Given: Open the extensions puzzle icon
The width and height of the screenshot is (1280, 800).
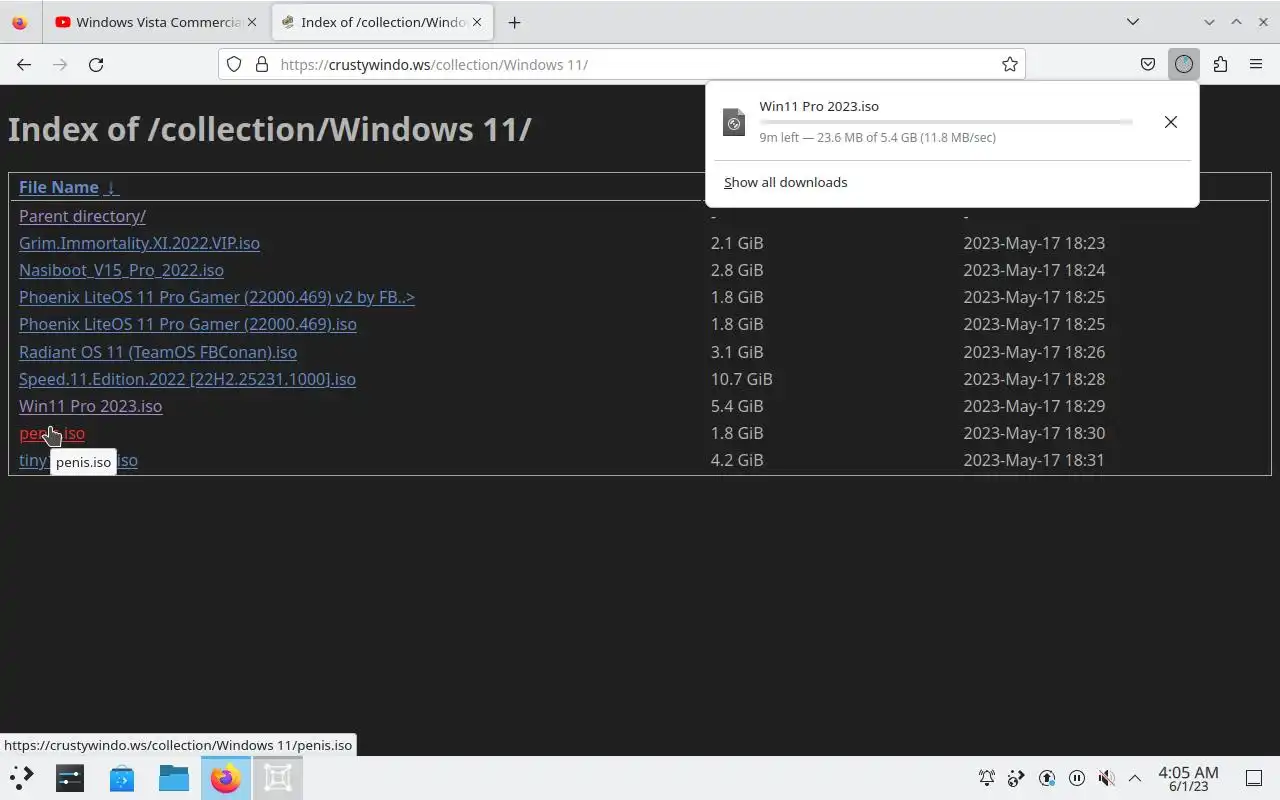Looking at the screenshot, I should [1220, 64].
